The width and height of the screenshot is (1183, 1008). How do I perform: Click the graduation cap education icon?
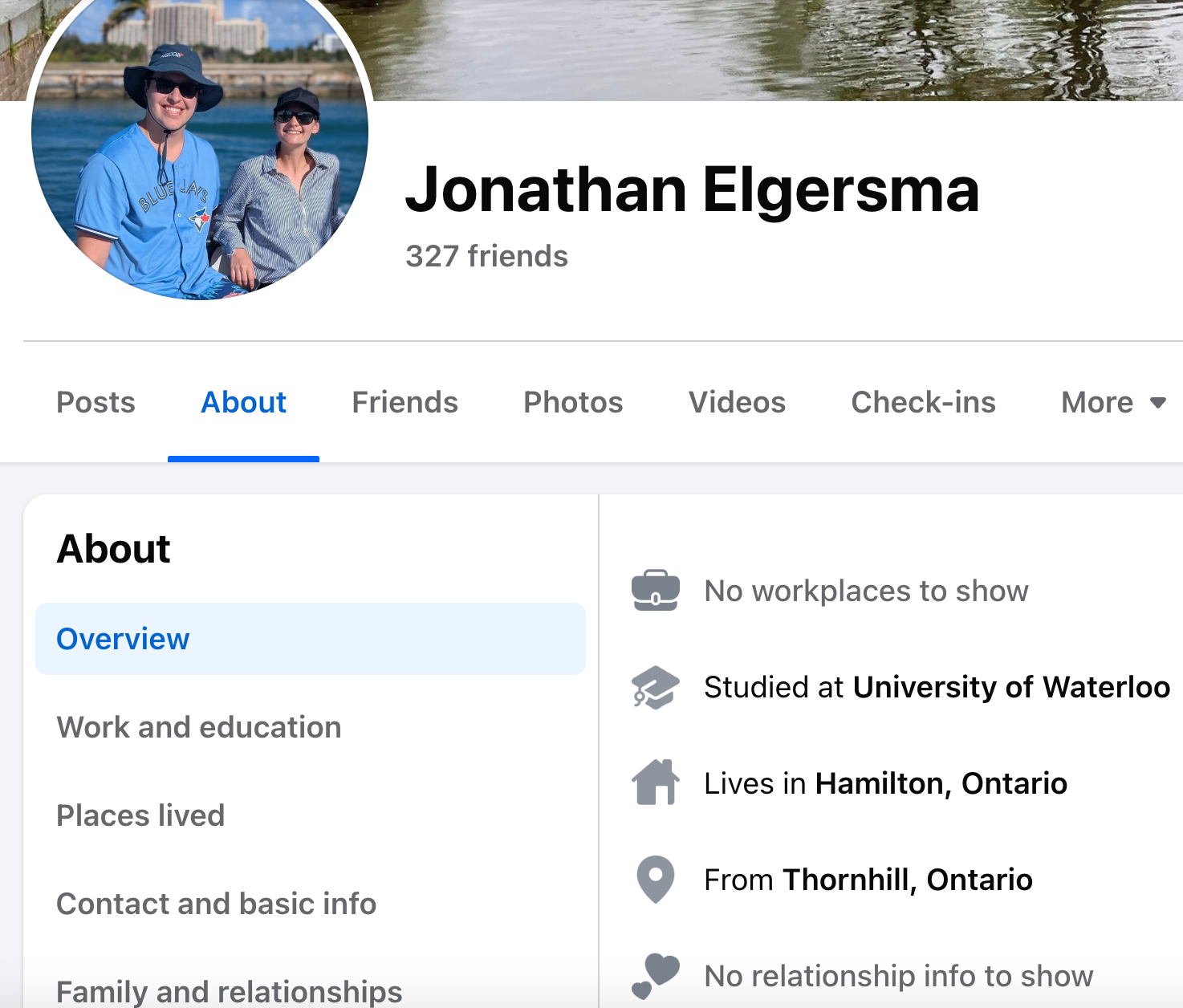click(655, 687)
